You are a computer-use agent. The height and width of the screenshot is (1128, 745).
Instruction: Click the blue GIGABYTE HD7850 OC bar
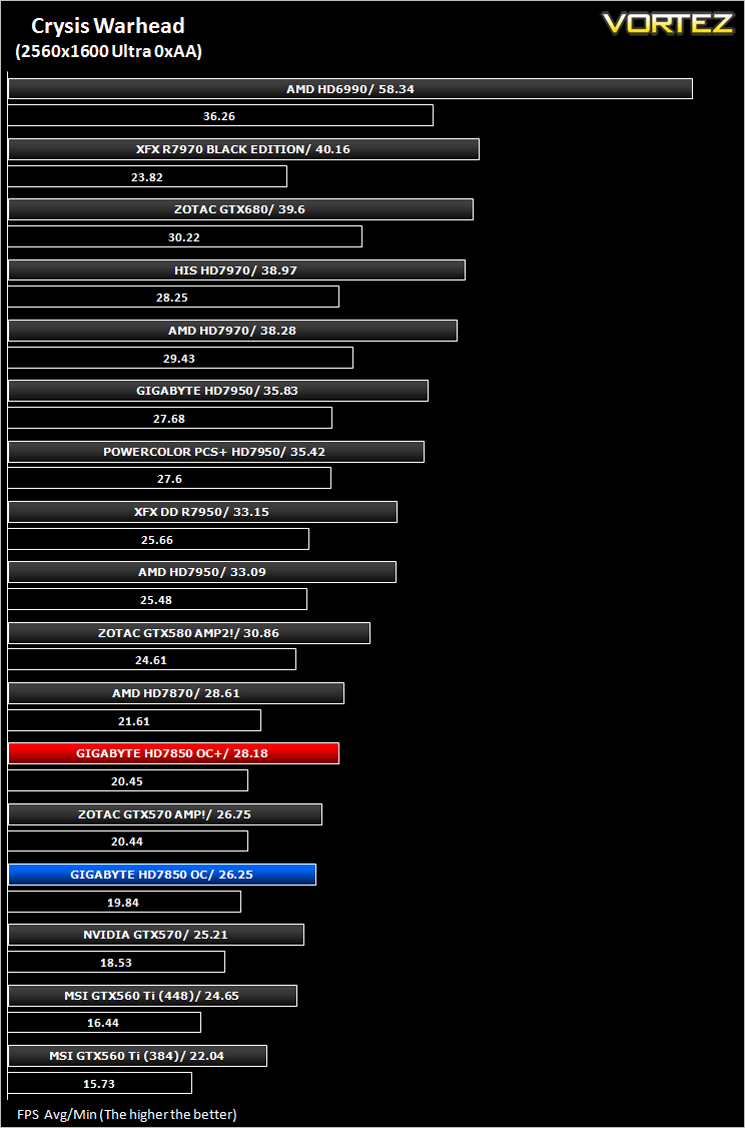click(x=162, y=874)
